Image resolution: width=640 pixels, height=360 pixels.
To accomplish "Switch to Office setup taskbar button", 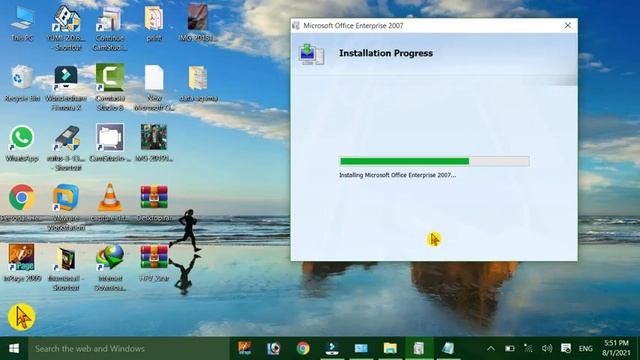I will tap(419, 348).
